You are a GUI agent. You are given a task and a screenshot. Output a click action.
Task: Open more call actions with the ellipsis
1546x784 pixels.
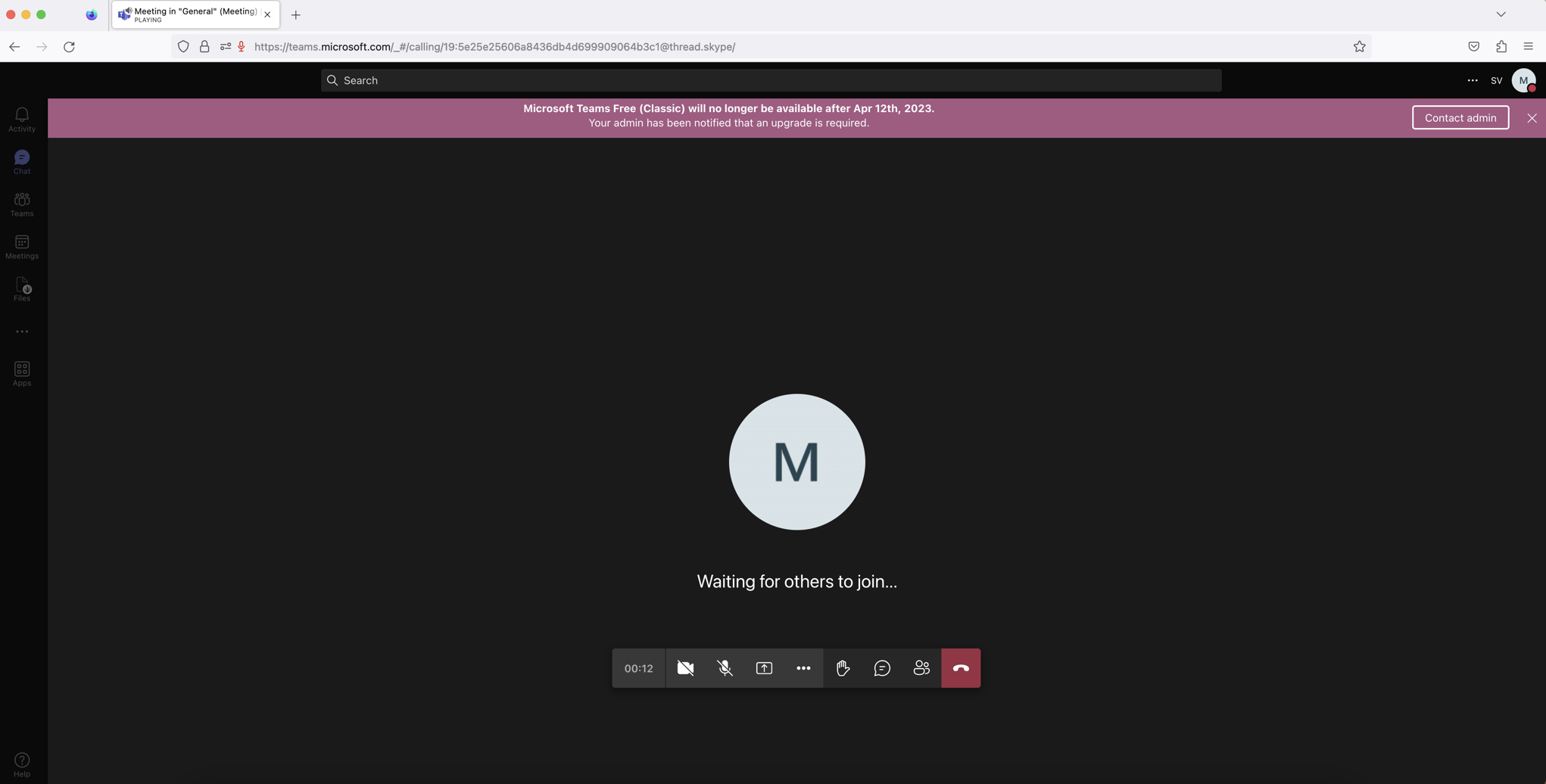point(803,667)
